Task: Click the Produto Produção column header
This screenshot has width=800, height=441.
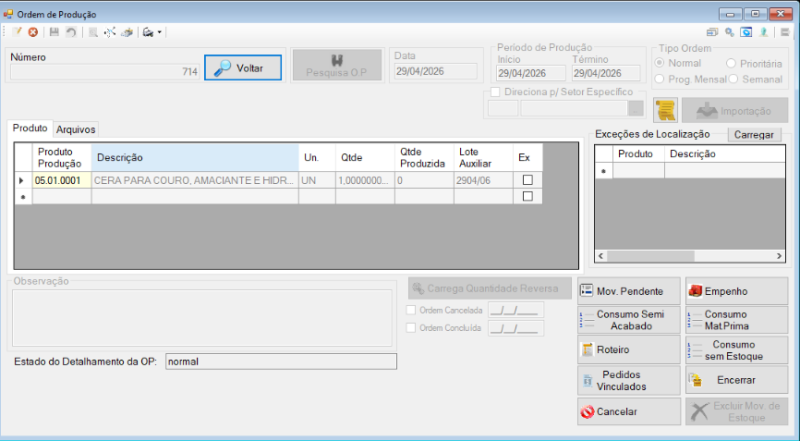Action: [62, 157]
